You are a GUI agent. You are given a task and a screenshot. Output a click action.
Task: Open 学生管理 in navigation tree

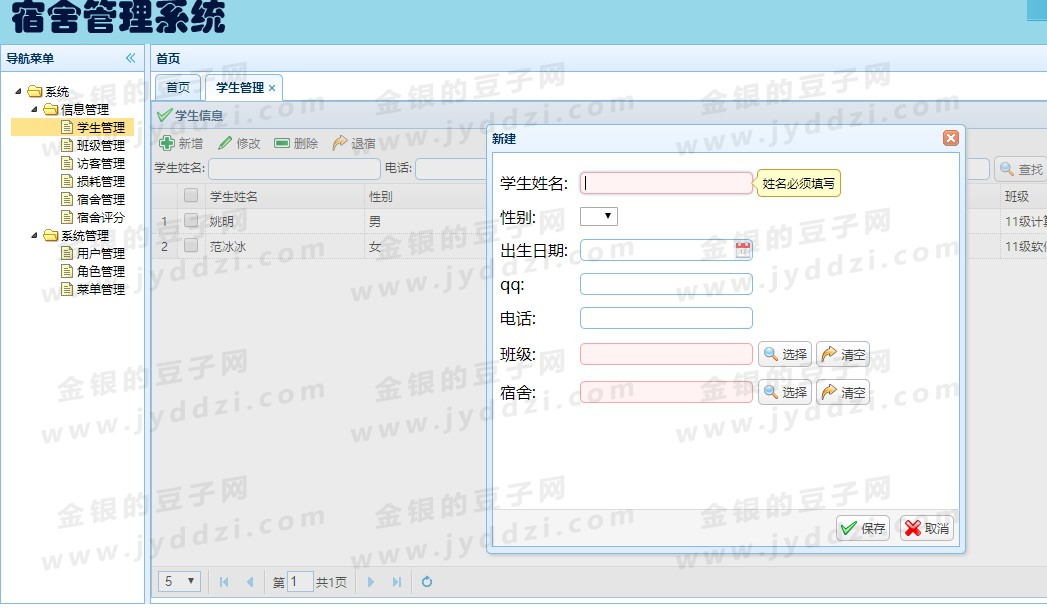tap(100, 127)
